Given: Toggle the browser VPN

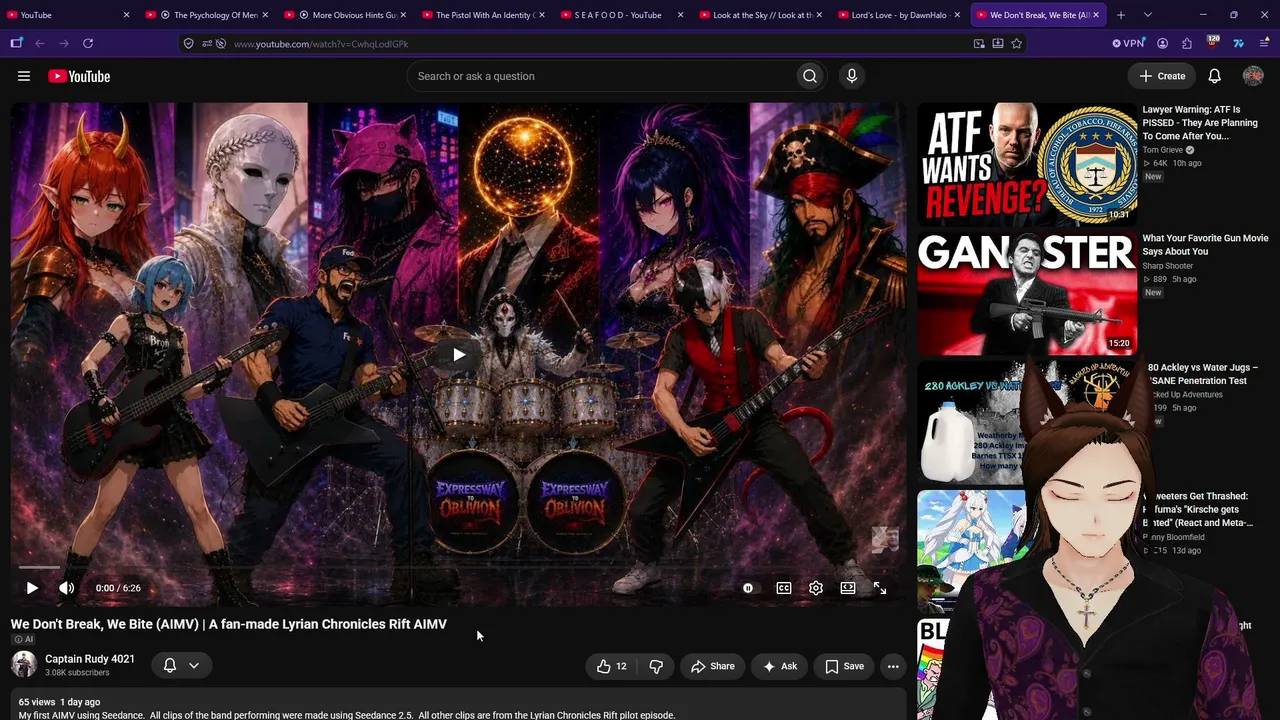Looking at the screenshot, I should click(1128, 44).
